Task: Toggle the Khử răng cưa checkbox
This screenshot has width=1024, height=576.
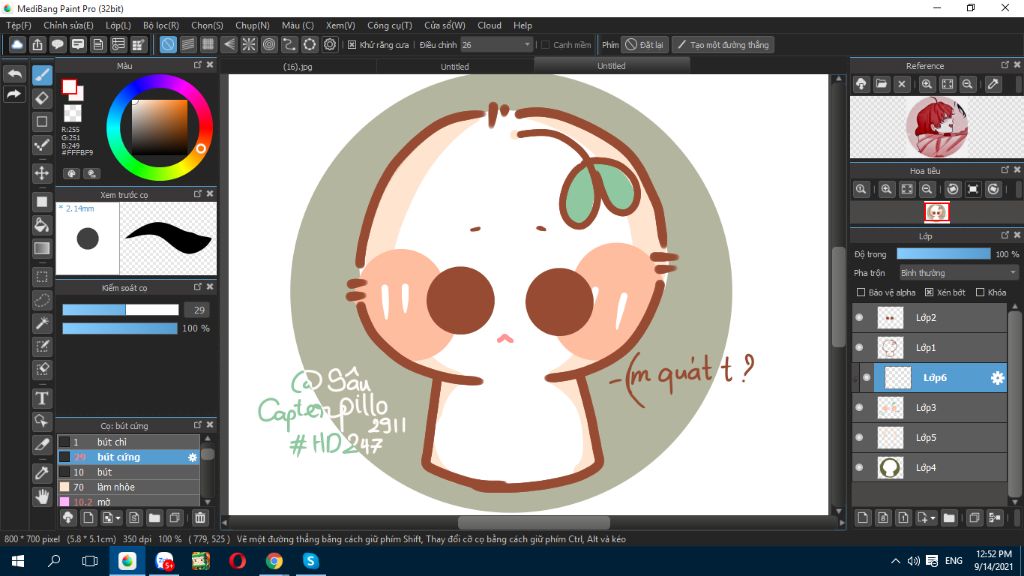Action: (352, 45)
